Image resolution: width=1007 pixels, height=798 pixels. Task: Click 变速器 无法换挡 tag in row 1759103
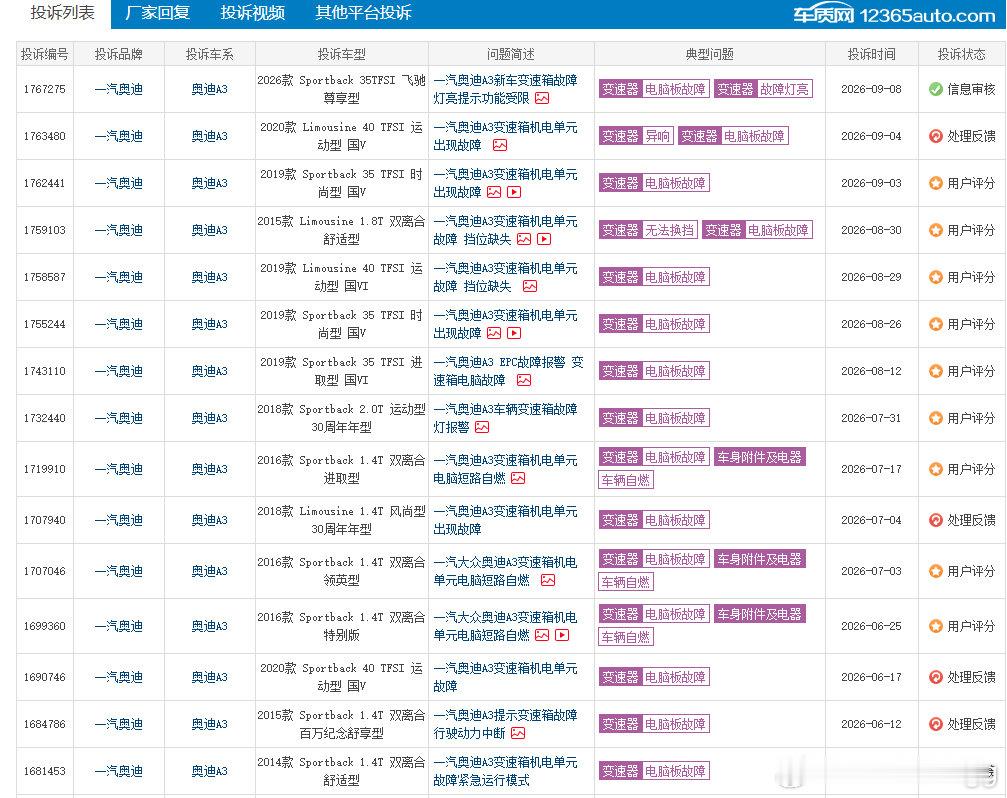pyautogui.click(x=648, y=230)
